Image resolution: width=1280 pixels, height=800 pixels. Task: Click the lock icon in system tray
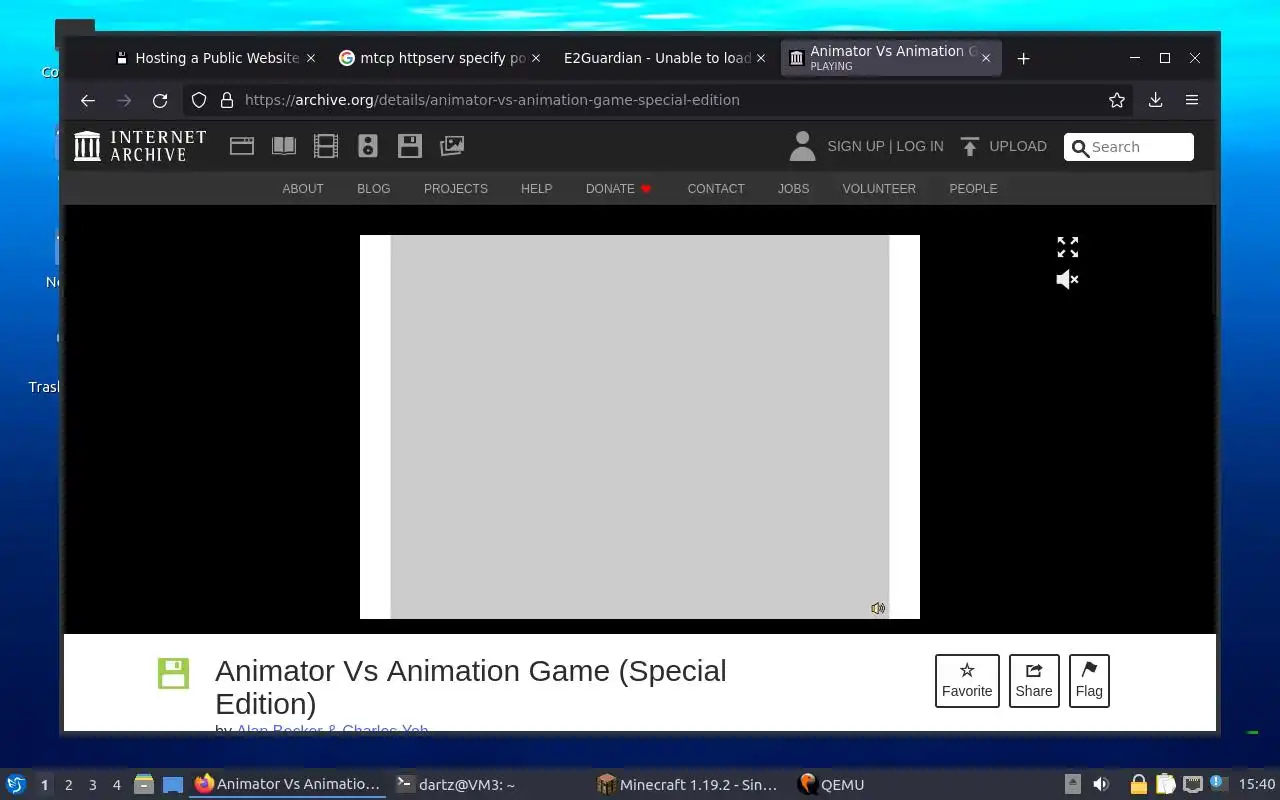[1138, 785]
